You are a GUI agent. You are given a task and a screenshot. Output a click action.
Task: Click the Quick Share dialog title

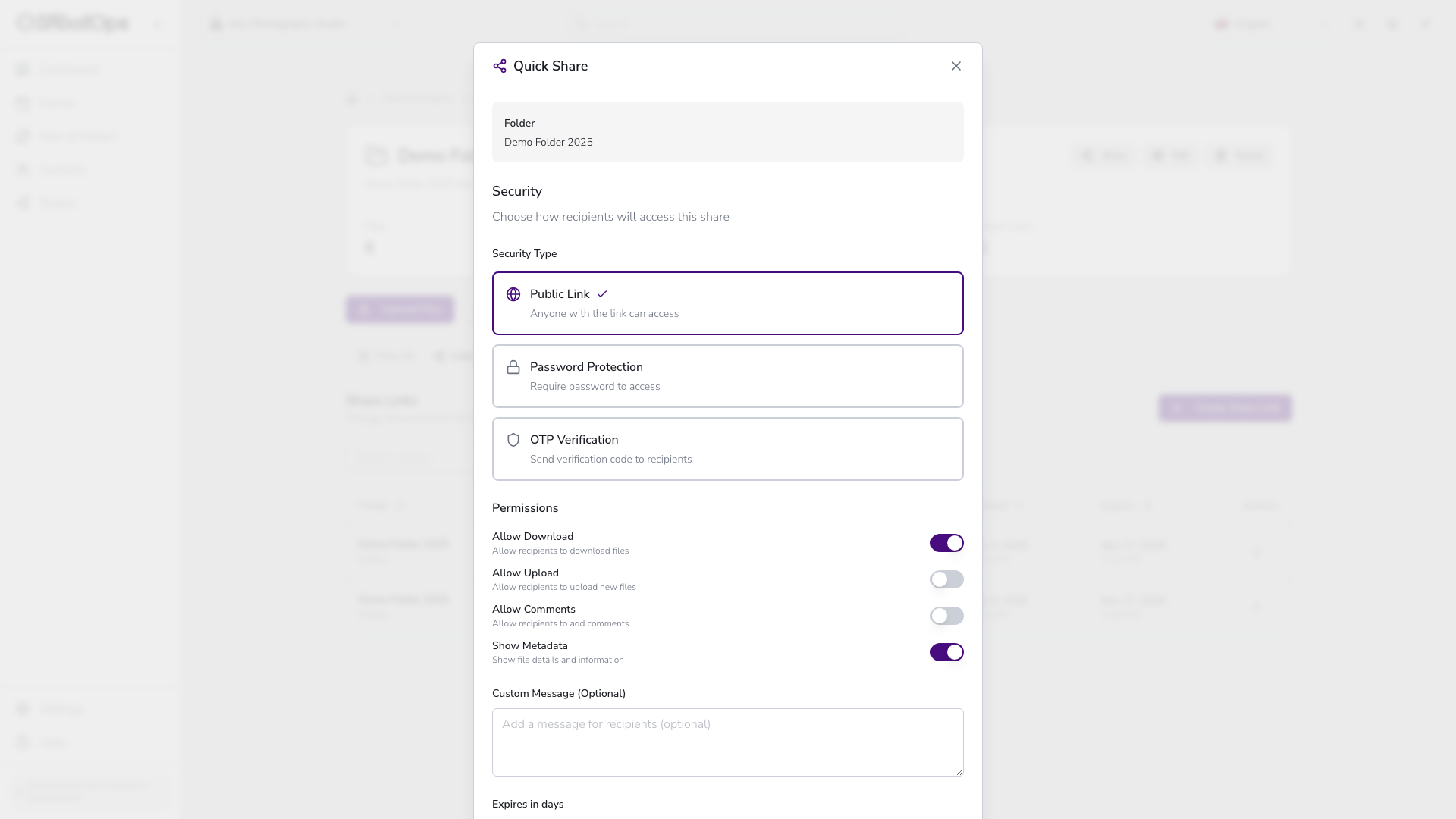(550, 66)
